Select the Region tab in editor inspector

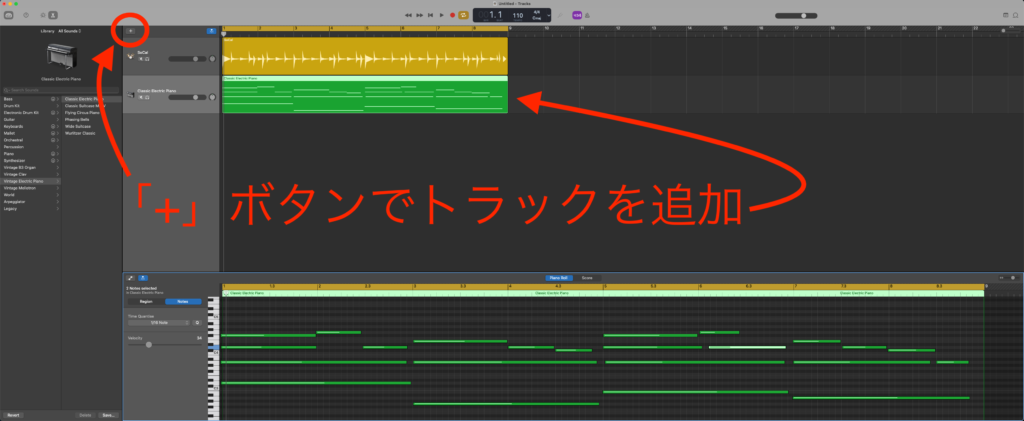point(145,301)
